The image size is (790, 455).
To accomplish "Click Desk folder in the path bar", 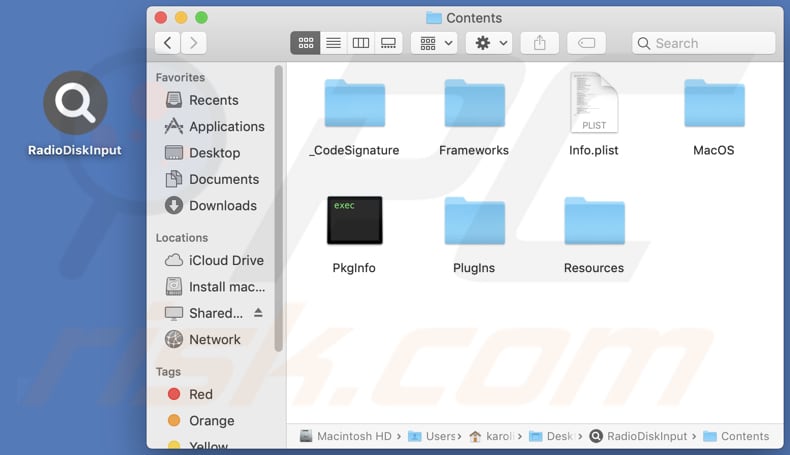I will [551, 436].
